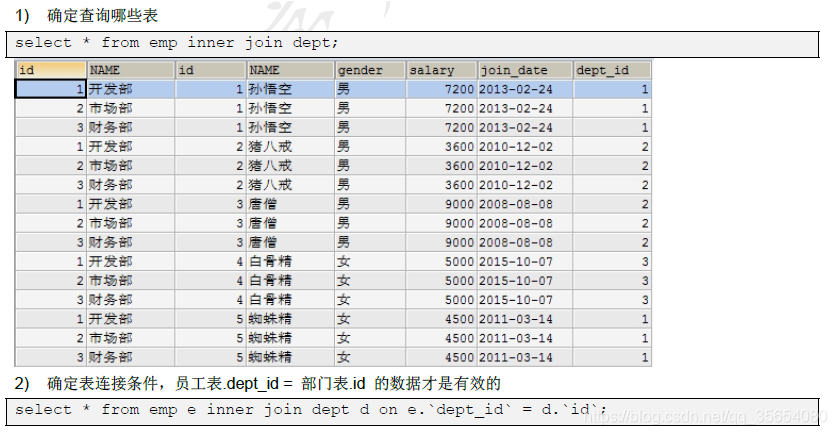Click 财务部 in the 孙悟空 row
837x435 pixels.
[110, 128]
